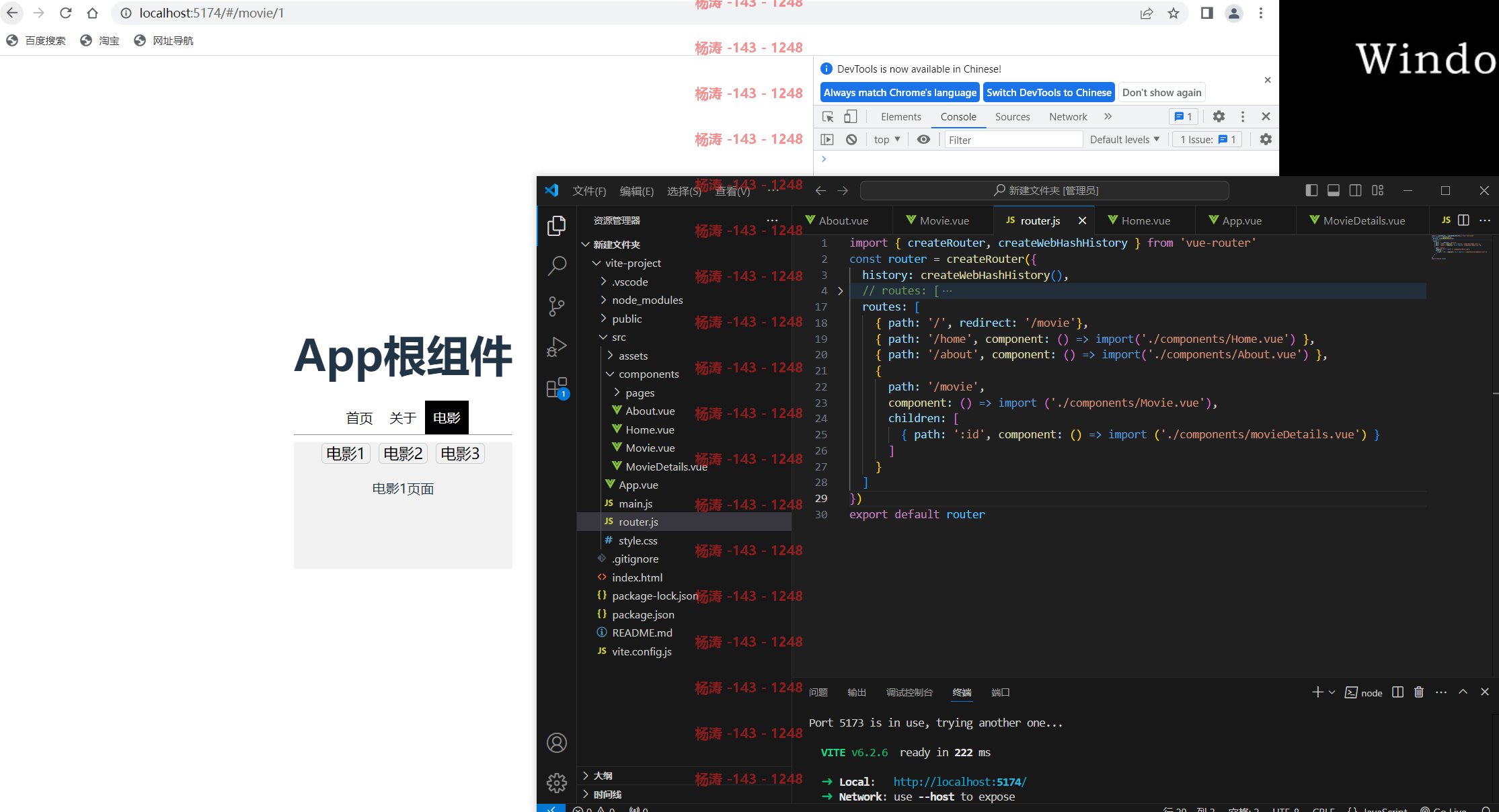1499x812 pixels.
Task: Open Extensions view in activity bar
Action: (x=557, y=388)
